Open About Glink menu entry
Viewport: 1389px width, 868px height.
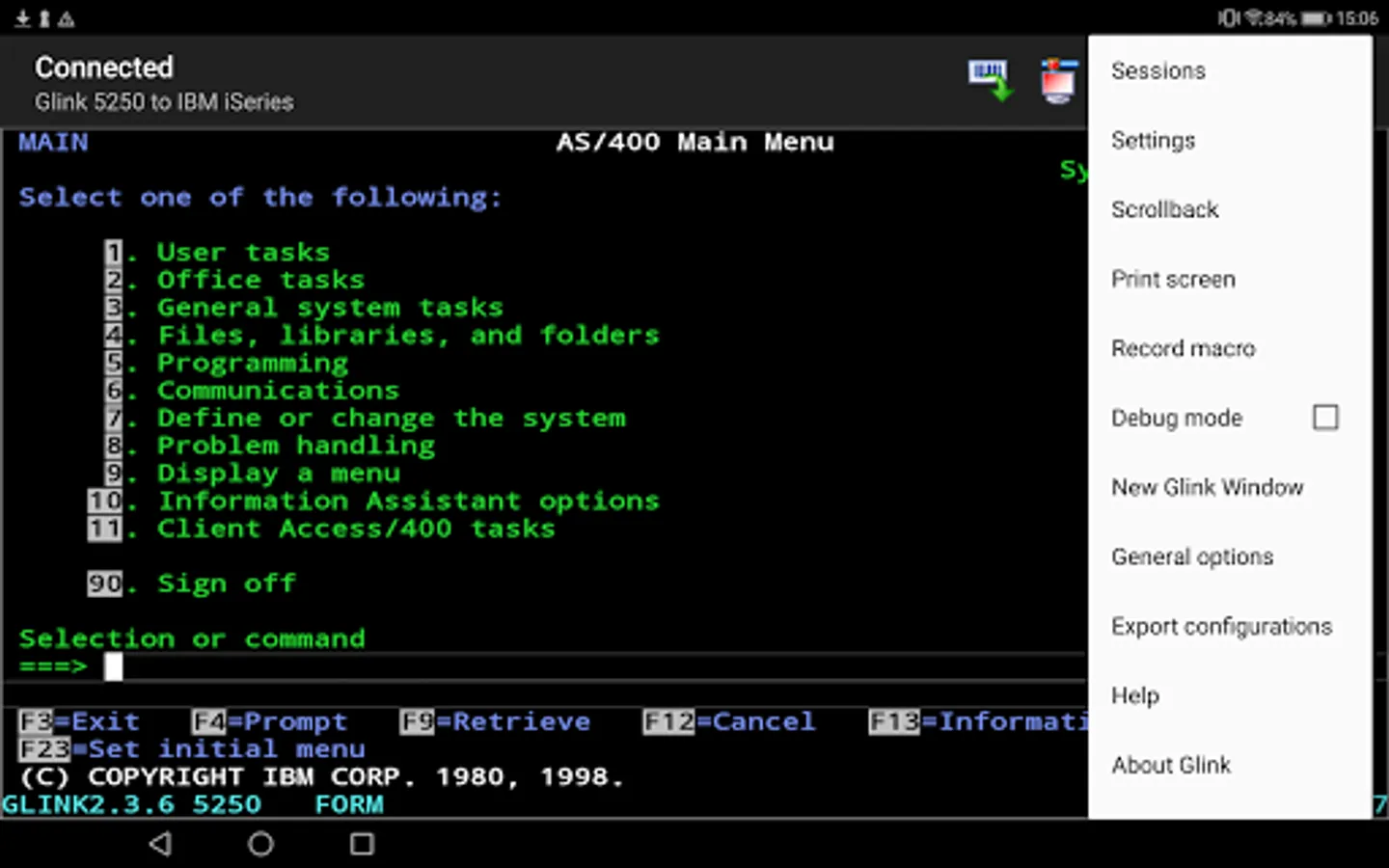(x=1230, y=765)
